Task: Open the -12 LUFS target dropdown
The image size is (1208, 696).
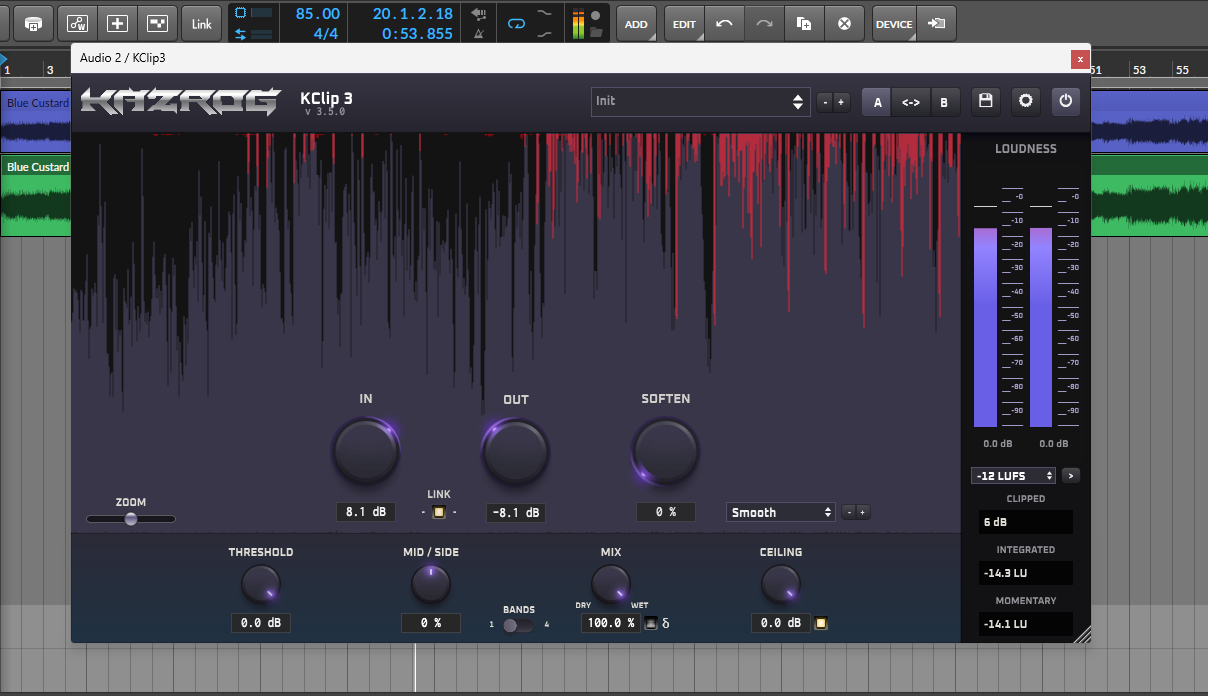Action: tap(1013, 476)
